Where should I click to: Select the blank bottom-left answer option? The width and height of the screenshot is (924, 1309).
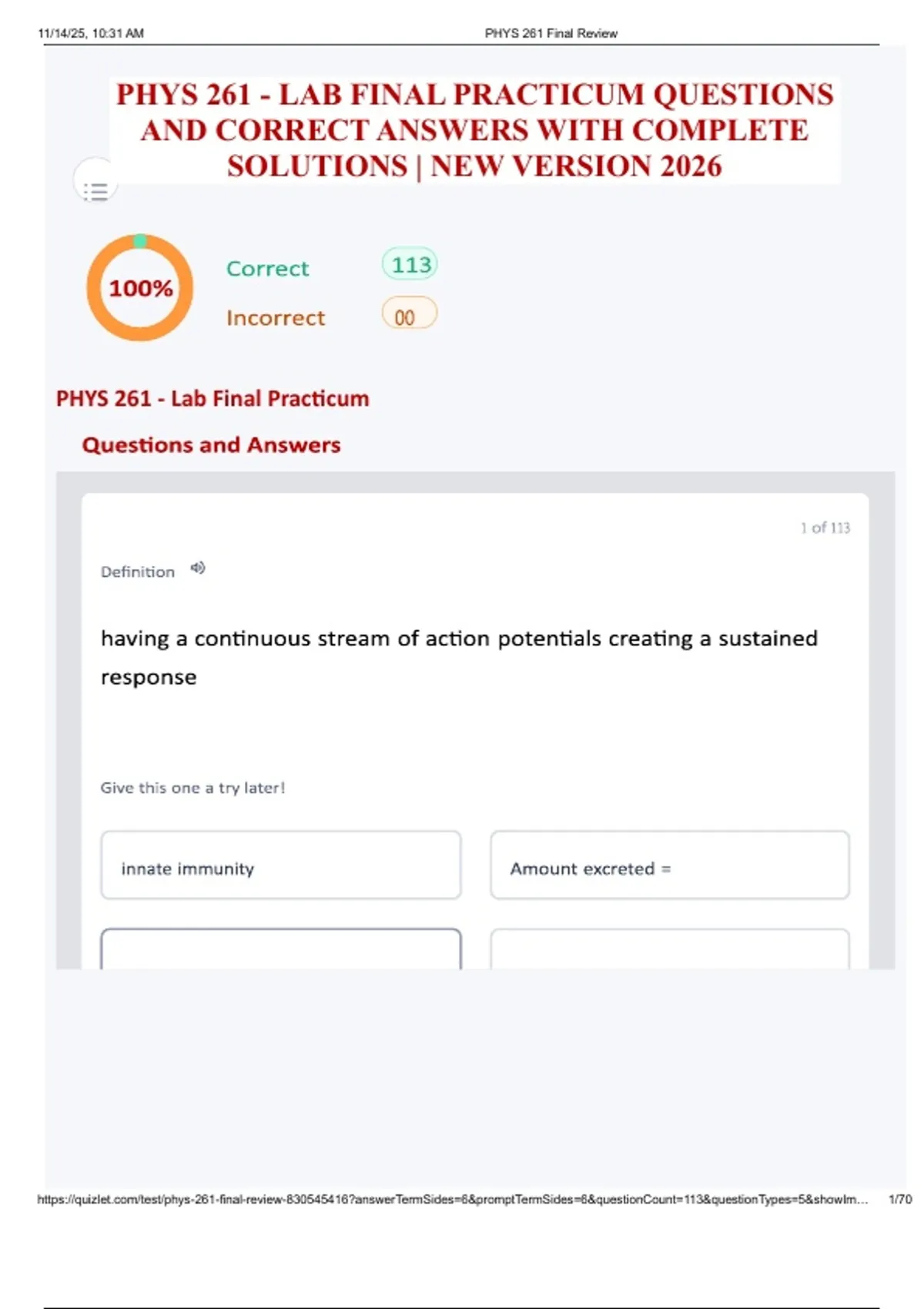(281, 949)
